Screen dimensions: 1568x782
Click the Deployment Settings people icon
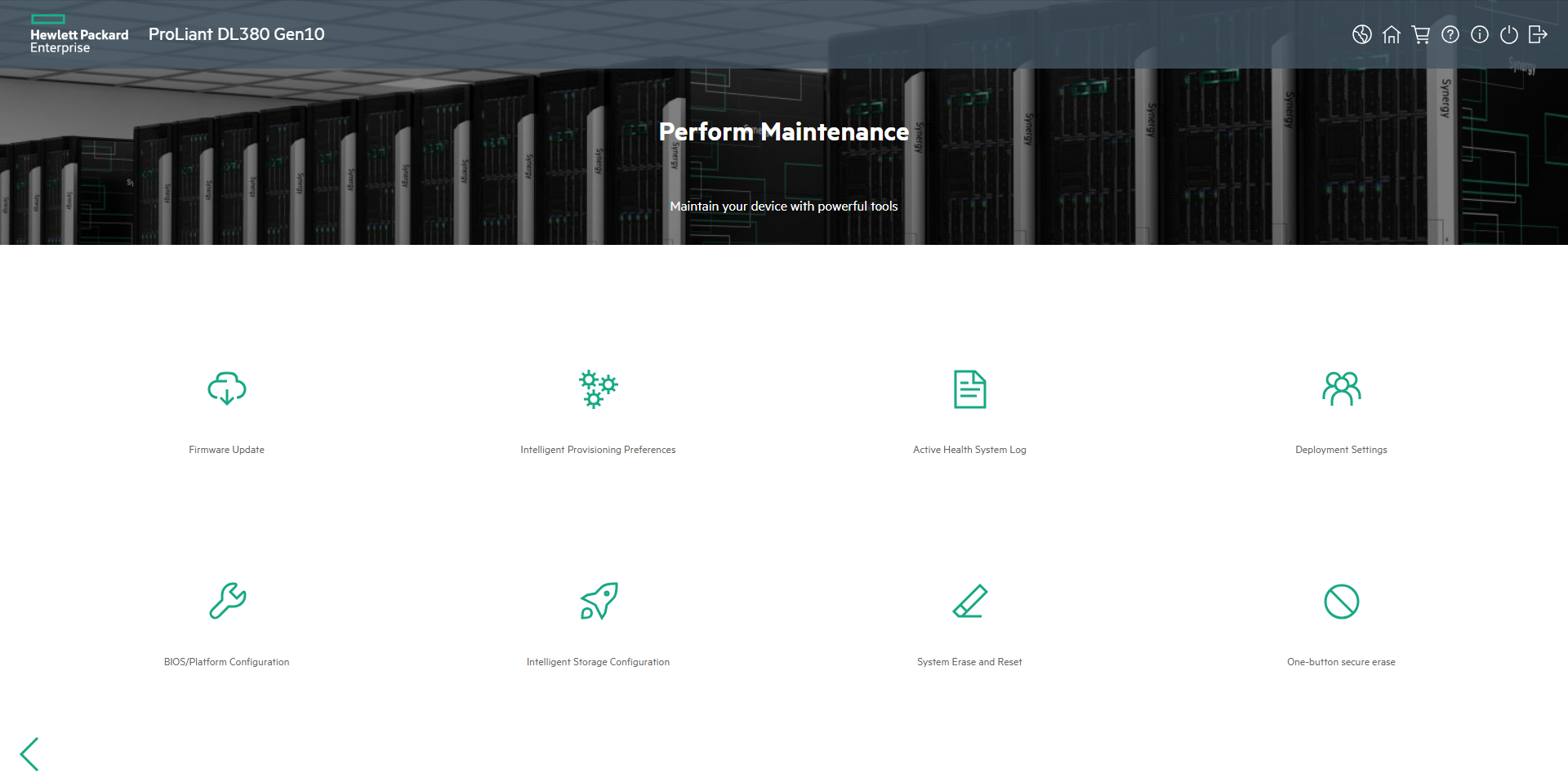pos(1341,389)
